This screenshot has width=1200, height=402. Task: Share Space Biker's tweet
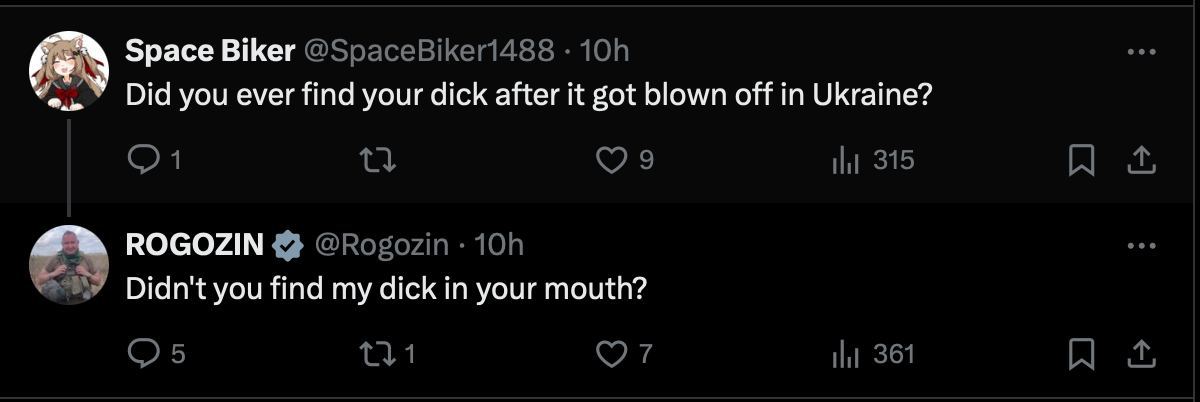(1141, 160)
